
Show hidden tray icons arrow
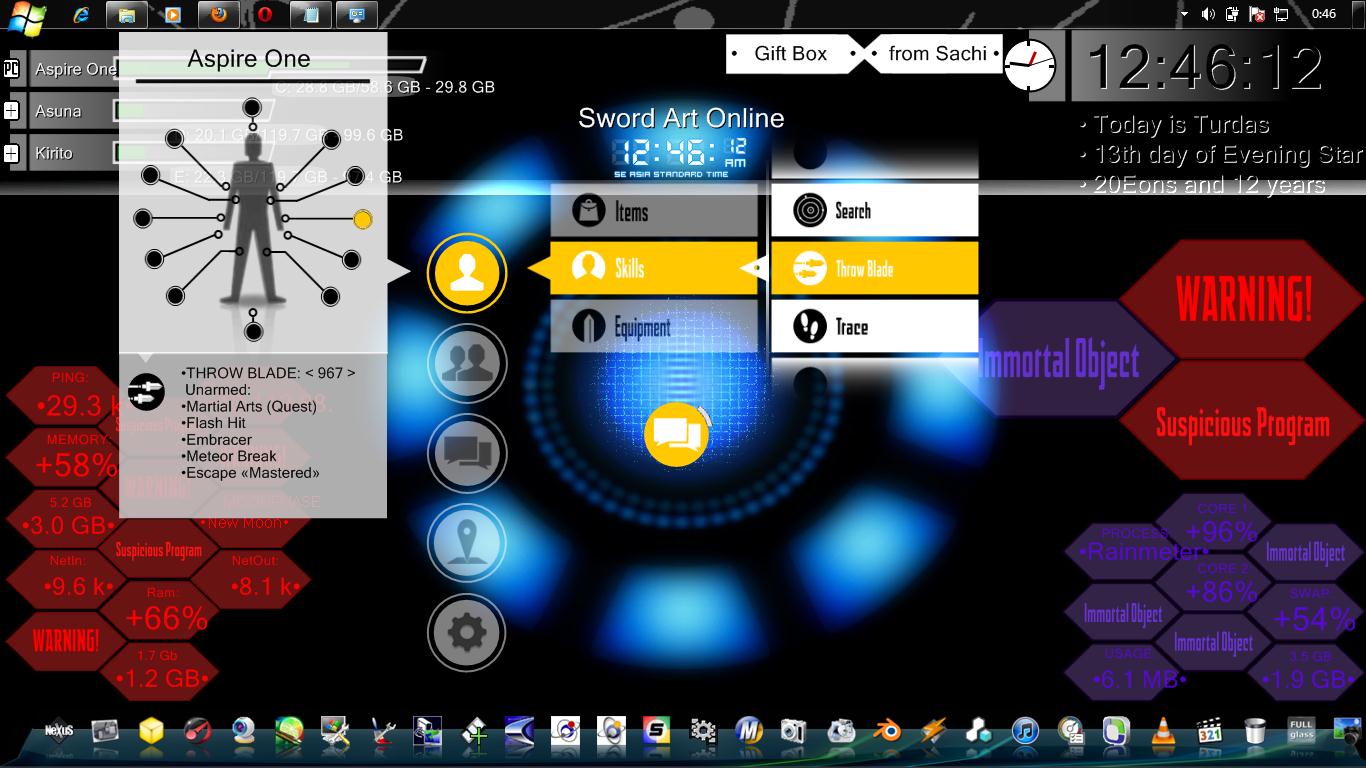tap(1184, 14)
